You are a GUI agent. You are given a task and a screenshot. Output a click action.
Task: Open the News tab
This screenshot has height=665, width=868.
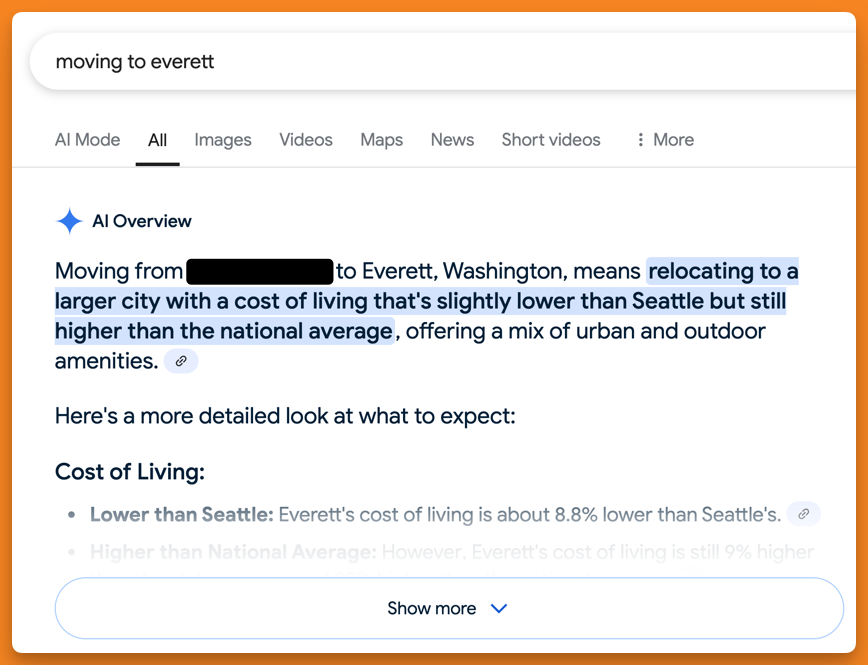(x=452, y=140)
